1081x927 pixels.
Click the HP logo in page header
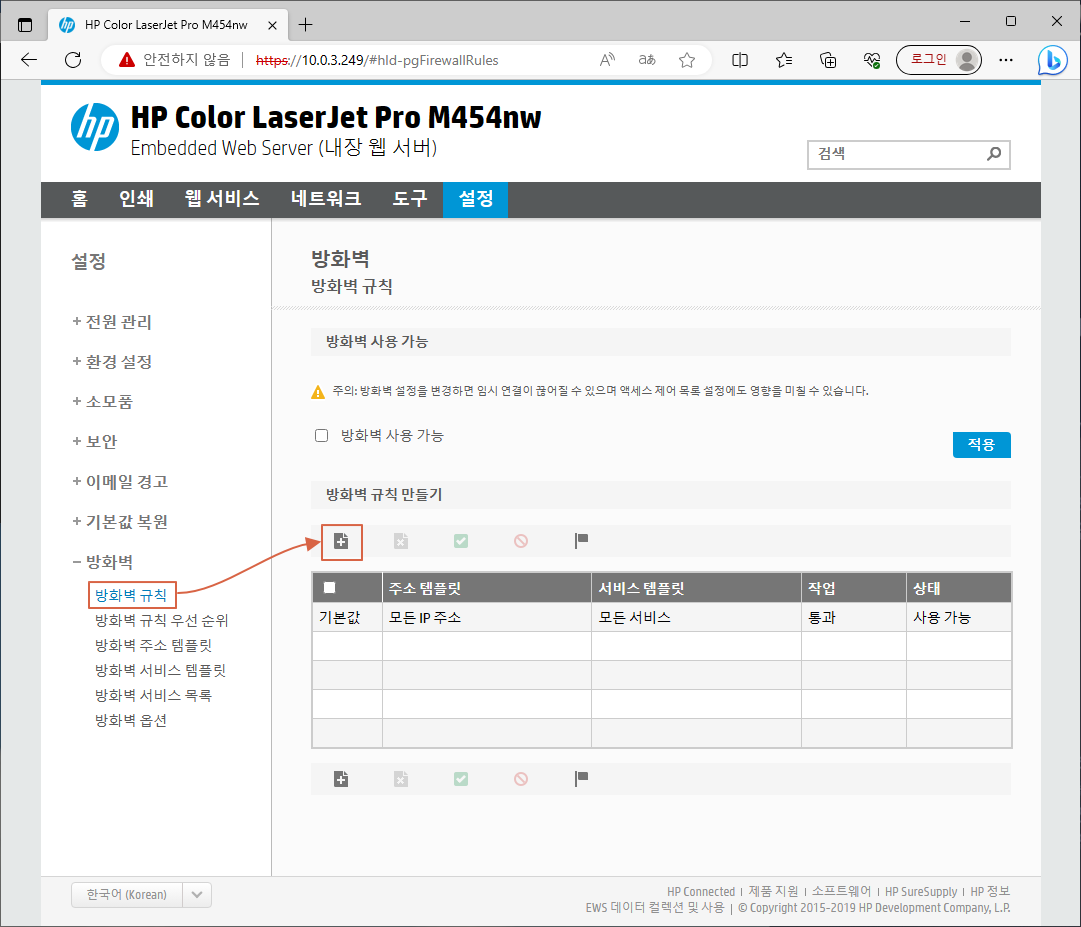94,127
